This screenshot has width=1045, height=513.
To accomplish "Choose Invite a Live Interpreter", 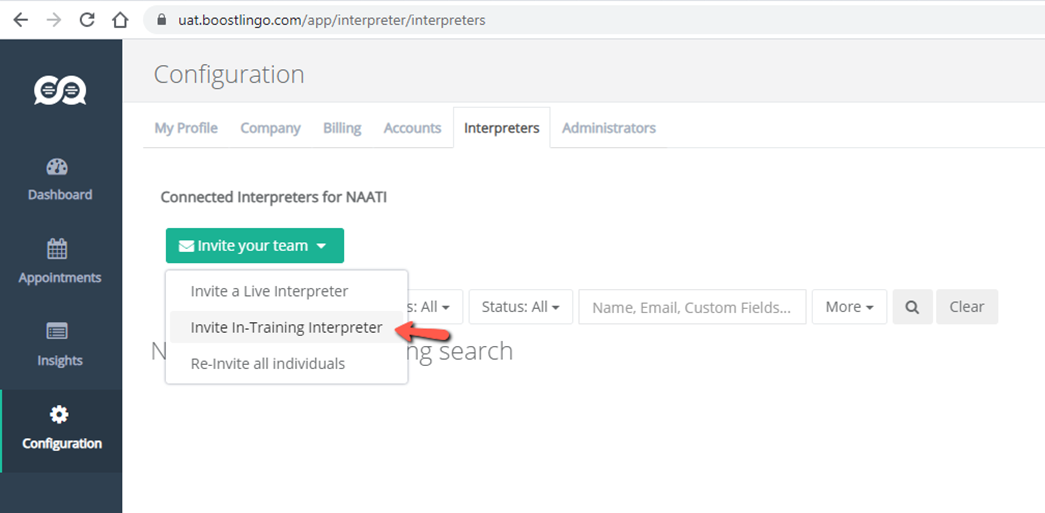I will click(269, 291).
